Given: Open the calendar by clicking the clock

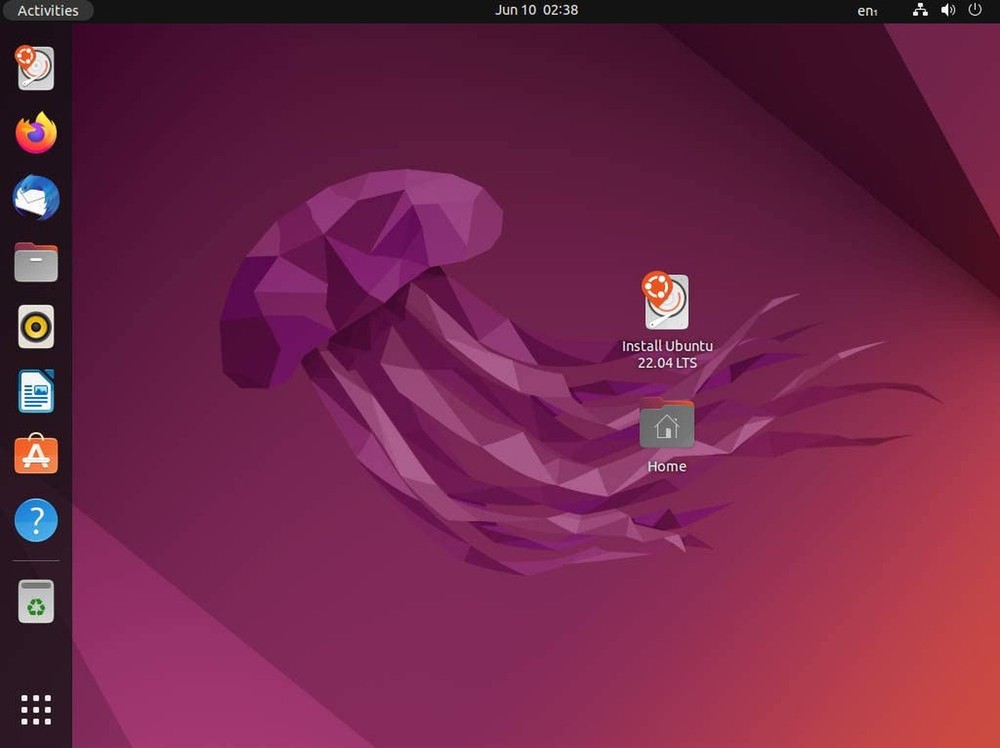Looking at the screenshot, I should point(538,10).
